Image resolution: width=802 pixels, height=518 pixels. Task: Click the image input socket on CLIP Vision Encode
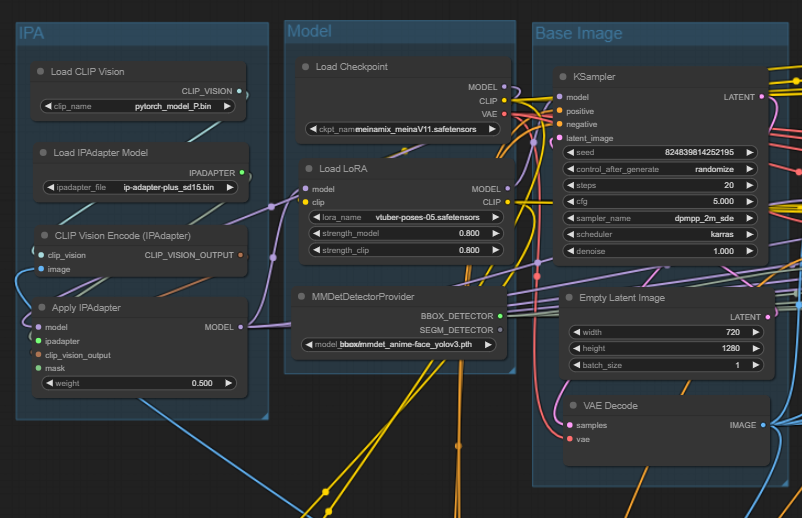41,268
